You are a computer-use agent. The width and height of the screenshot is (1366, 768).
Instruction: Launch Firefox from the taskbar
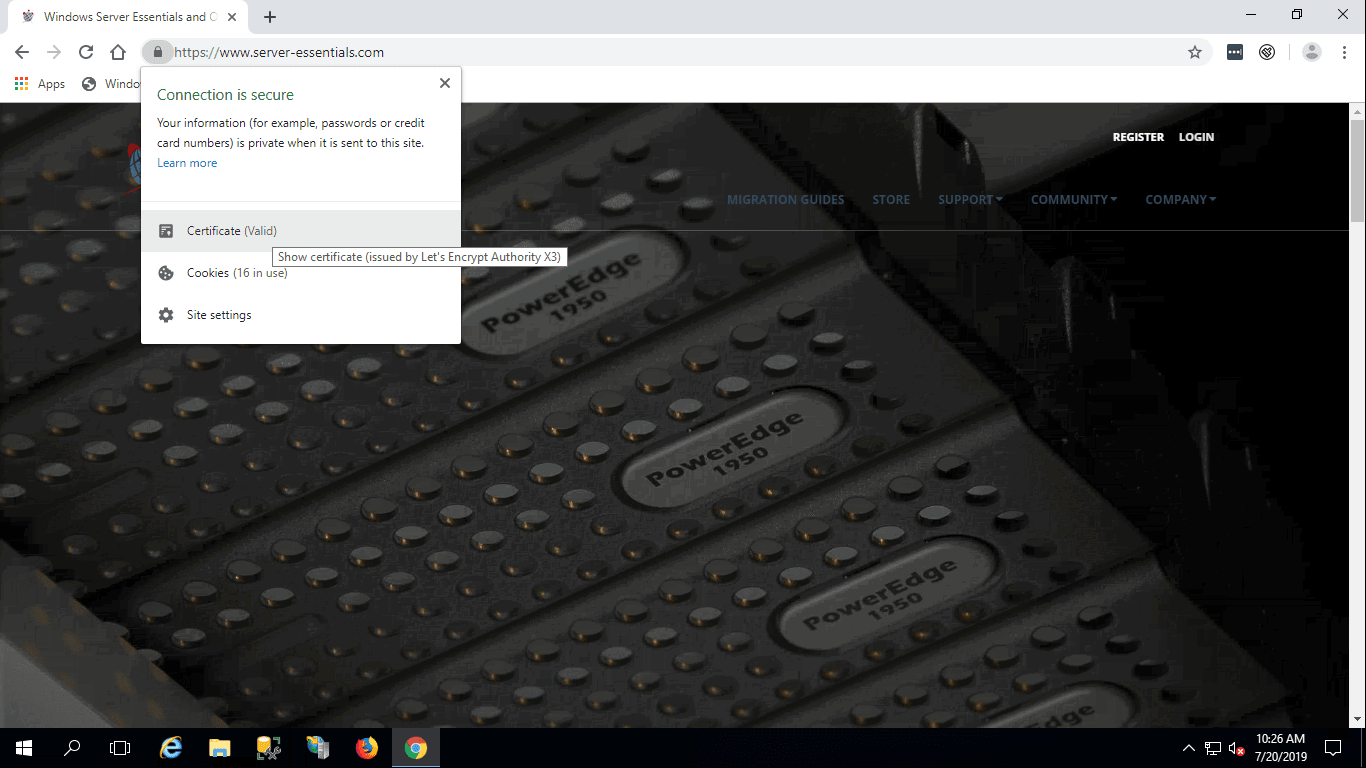click(367, 748)
